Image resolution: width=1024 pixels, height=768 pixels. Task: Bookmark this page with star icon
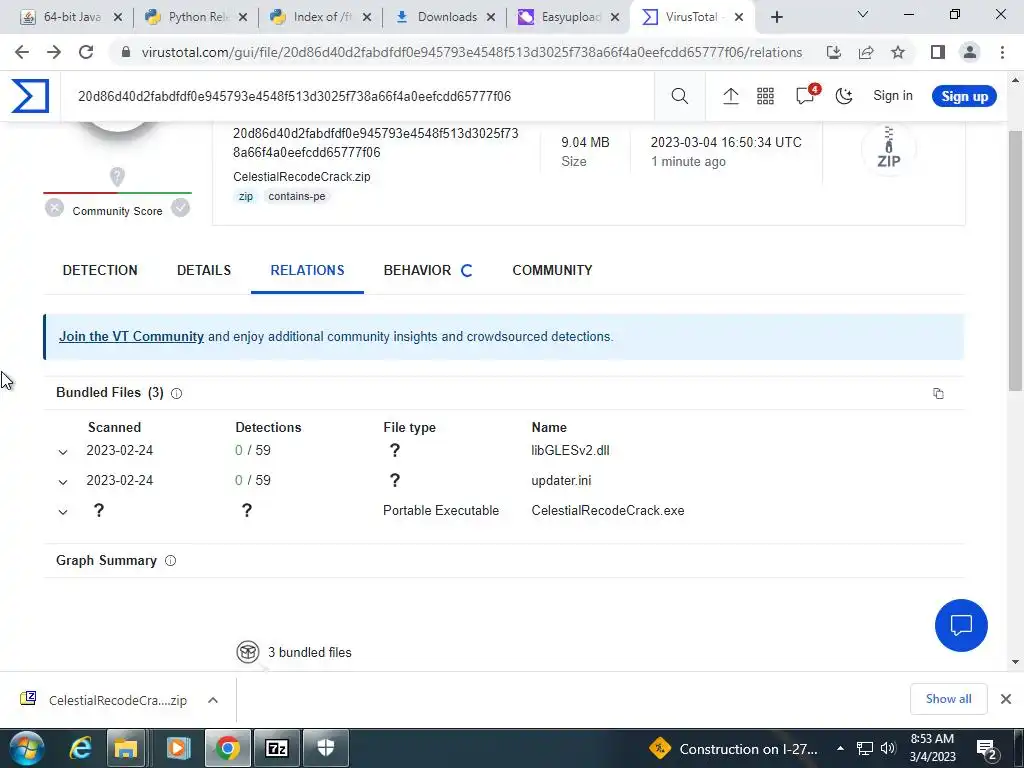pyautogui.click(x=898, y=52)
